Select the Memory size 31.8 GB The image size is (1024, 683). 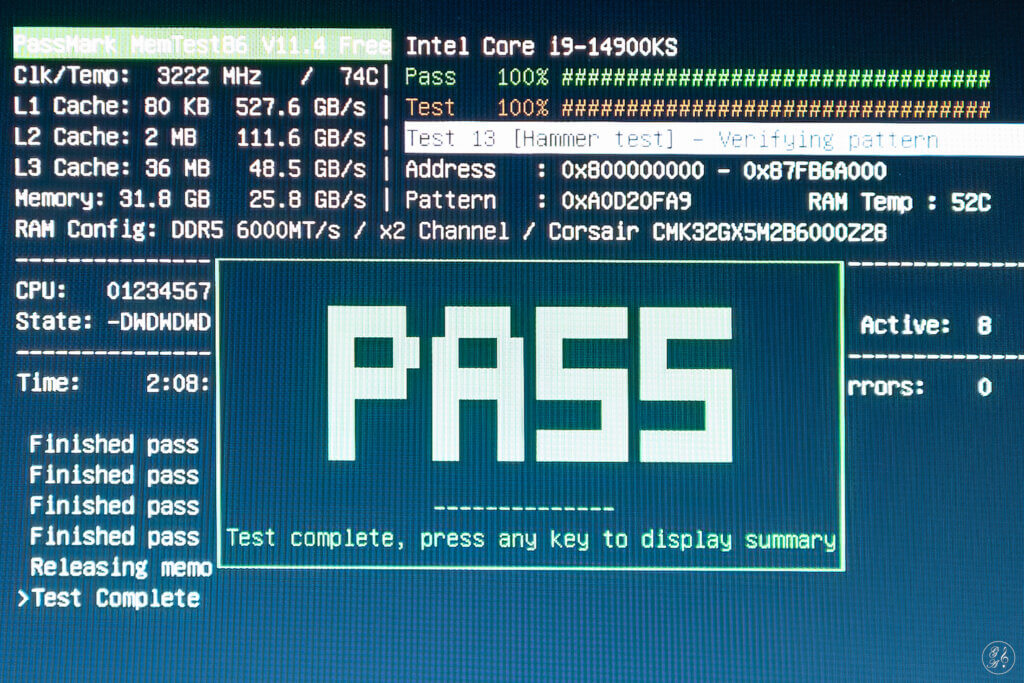point(164,199)
